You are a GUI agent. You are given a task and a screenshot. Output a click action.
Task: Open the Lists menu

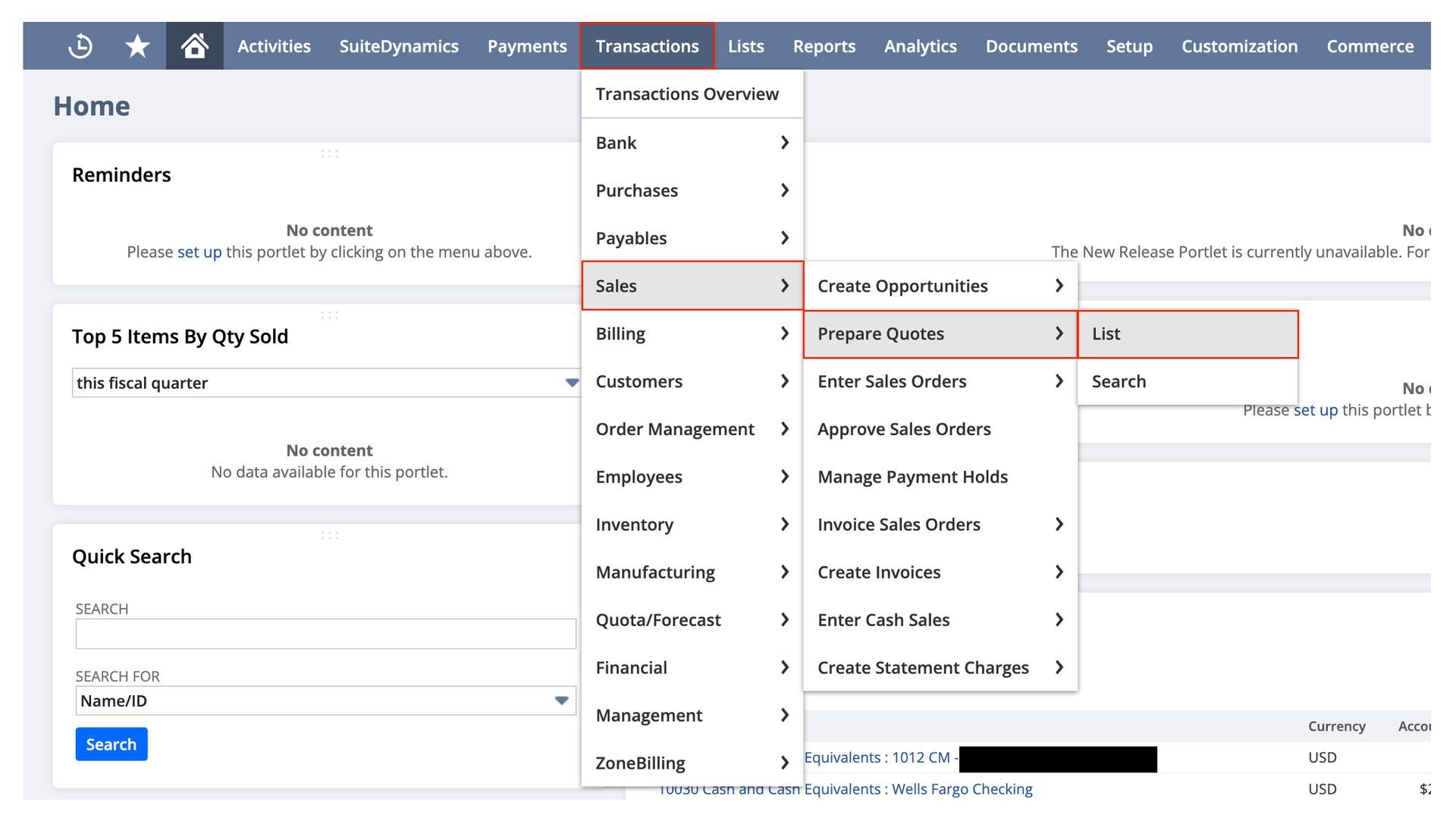pyautogui.click(x=745, y=46)
